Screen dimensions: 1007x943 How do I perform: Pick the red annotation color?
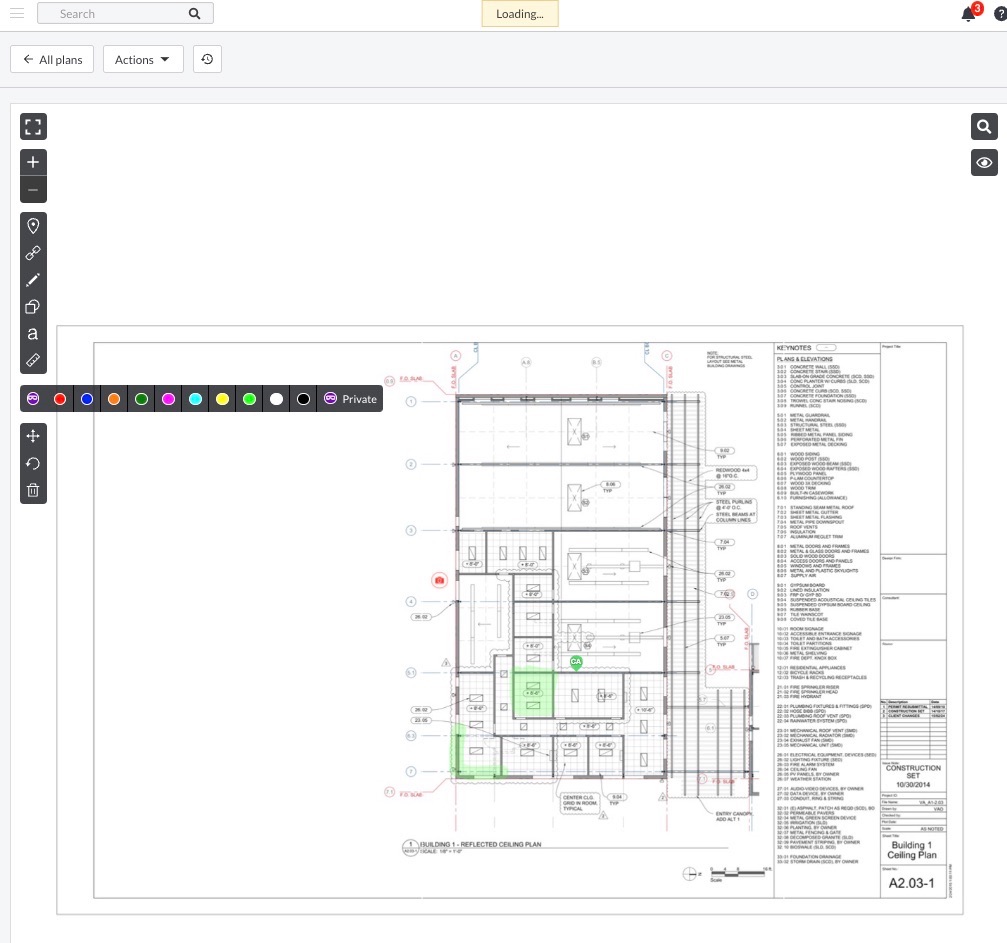point(60,399)
